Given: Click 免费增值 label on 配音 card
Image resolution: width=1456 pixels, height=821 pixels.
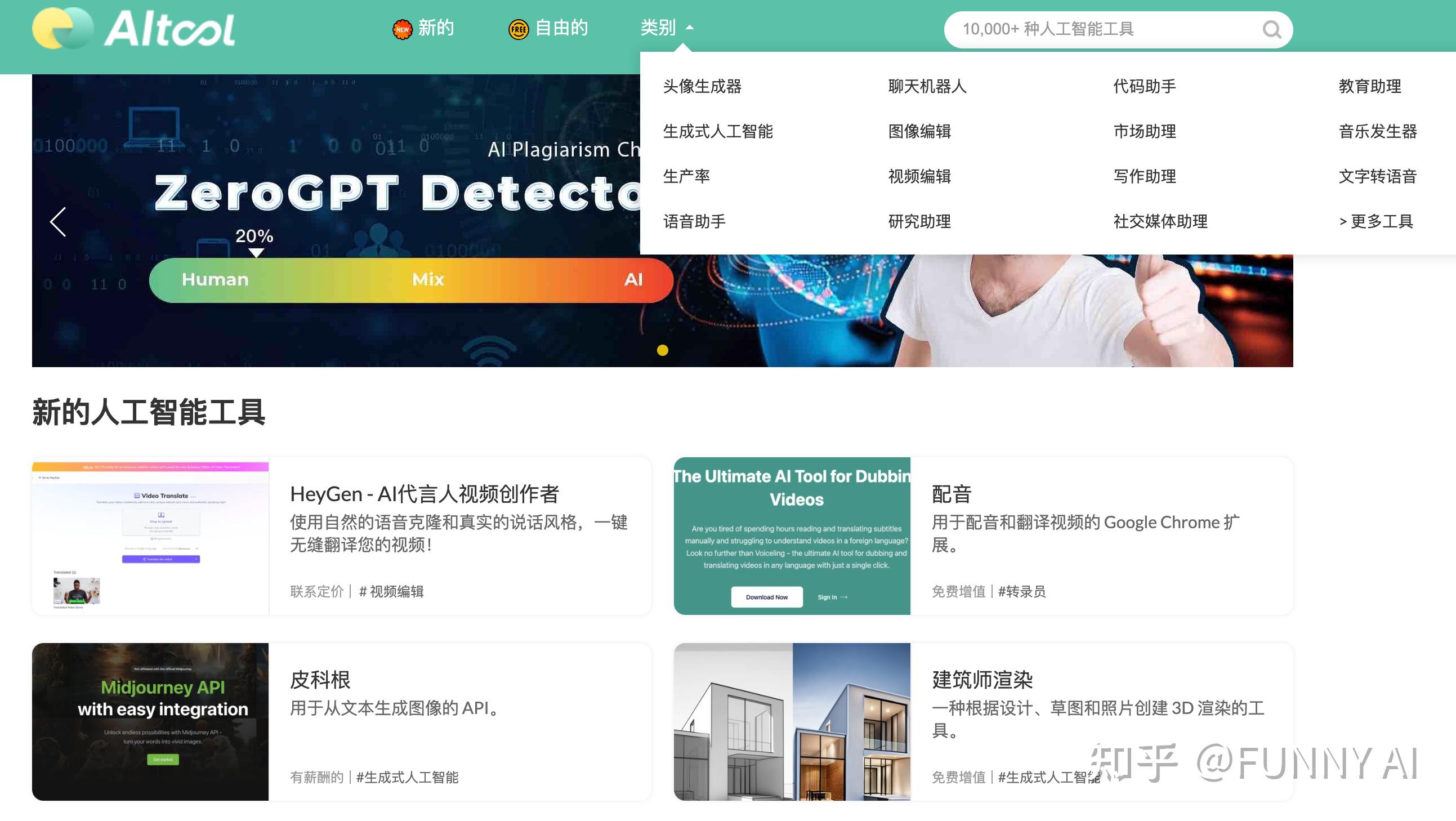Looking at the screenshot, I should coord(959,591).
